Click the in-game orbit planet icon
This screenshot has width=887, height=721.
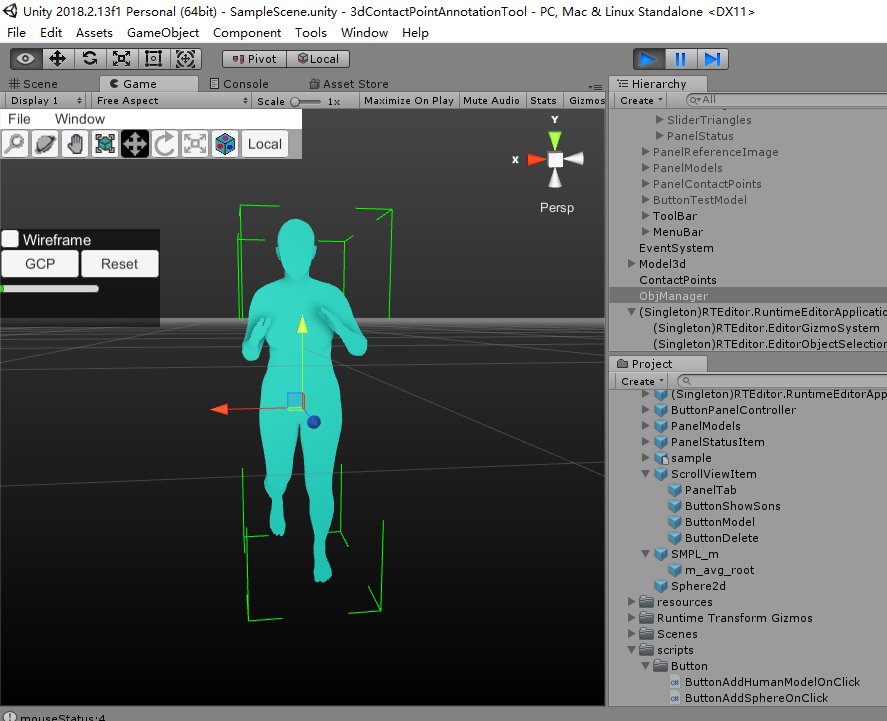point(45,144)
